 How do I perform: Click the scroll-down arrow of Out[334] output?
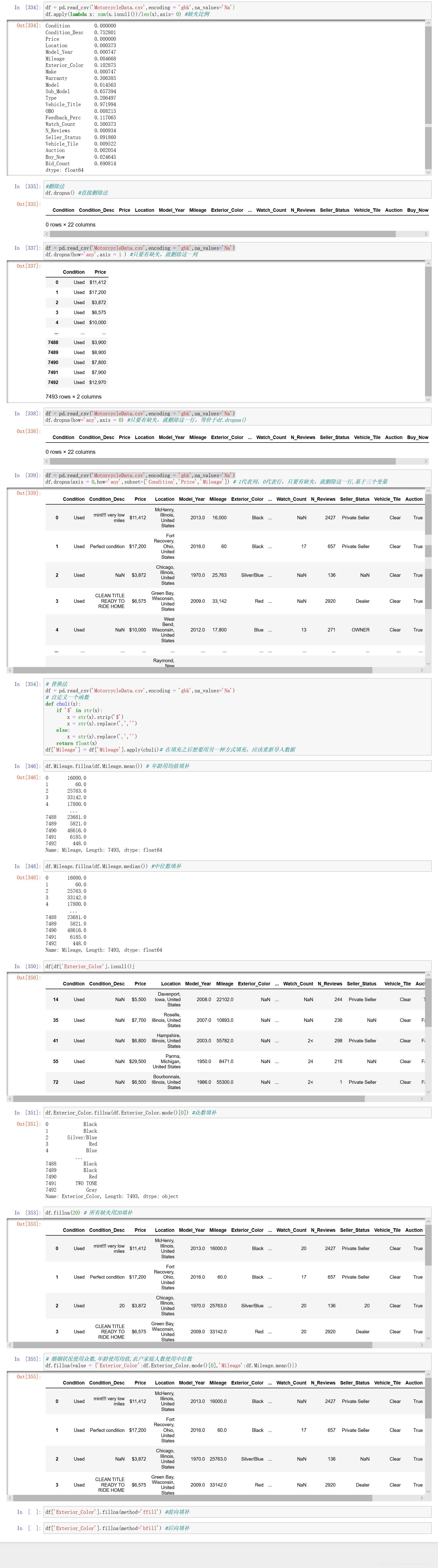(x=428, y=172)
